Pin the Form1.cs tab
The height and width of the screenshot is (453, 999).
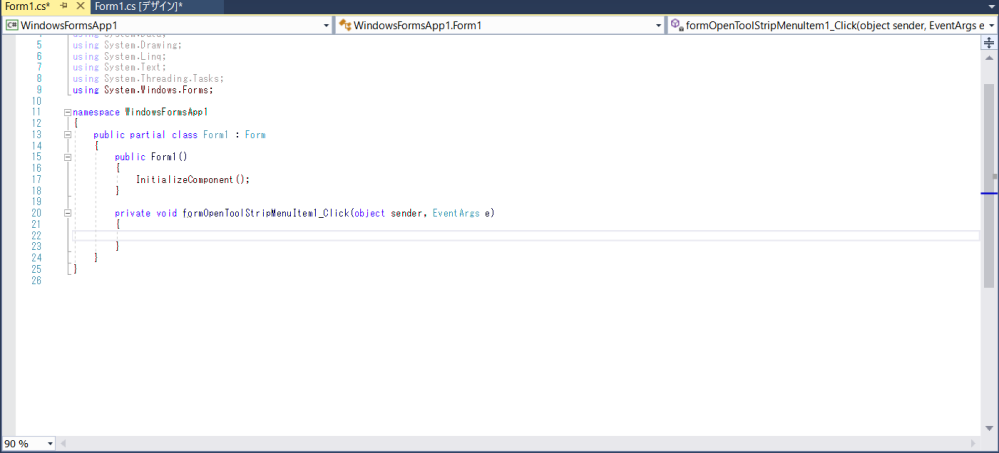pos(64,6)
